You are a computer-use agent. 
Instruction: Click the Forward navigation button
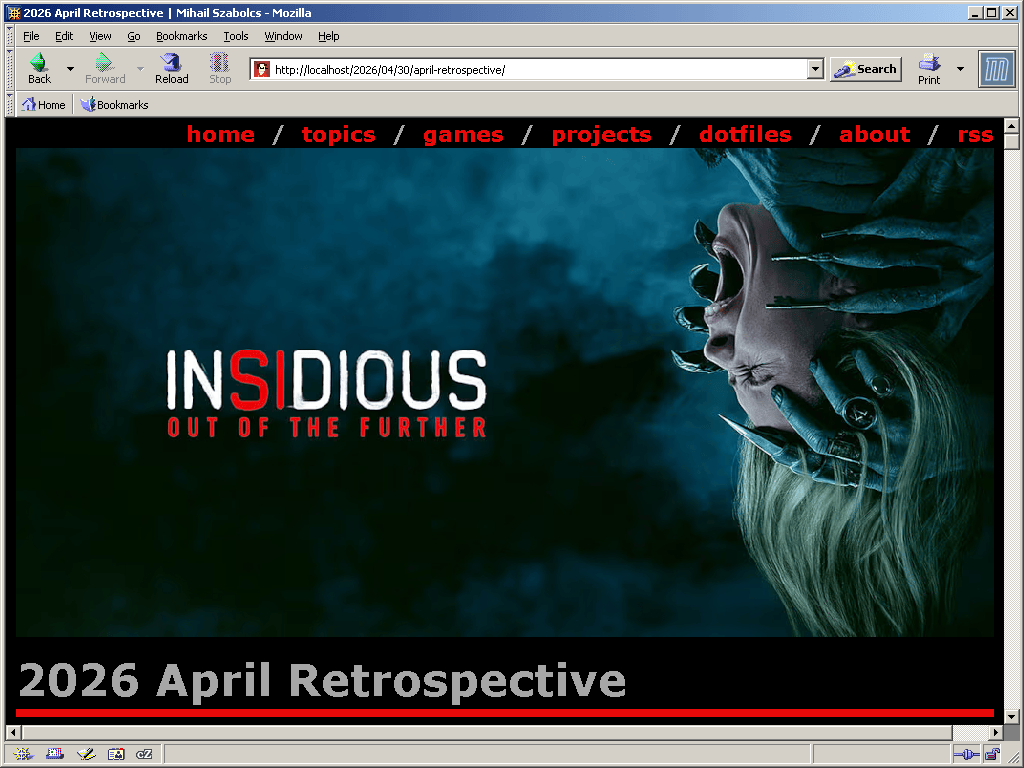[x=104, y=69]
